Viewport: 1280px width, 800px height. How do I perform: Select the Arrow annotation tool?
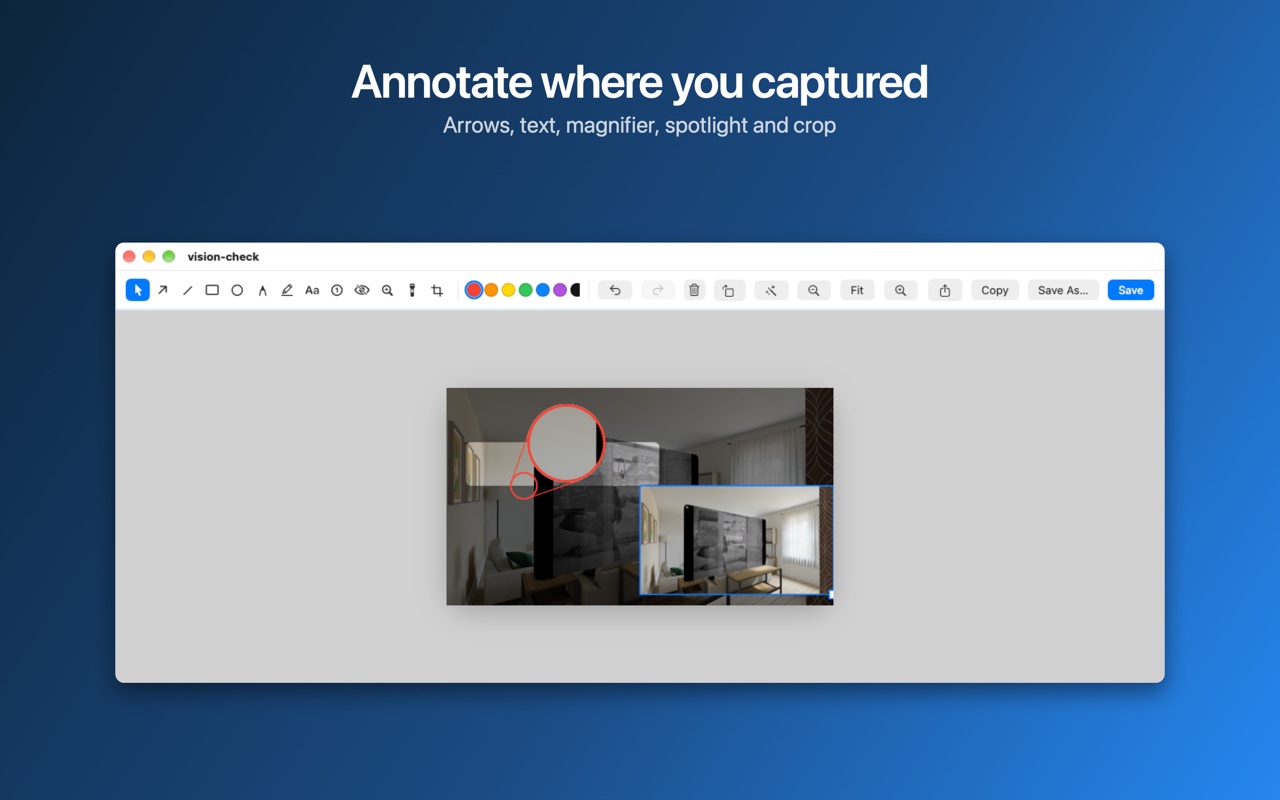(x=163, y=290)
